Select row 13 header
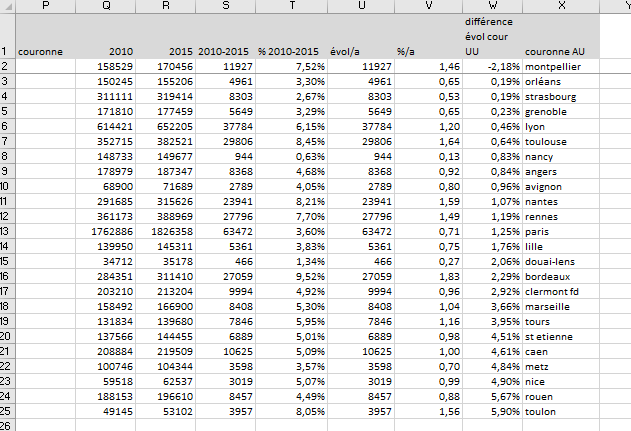 (x=8, y=231)
